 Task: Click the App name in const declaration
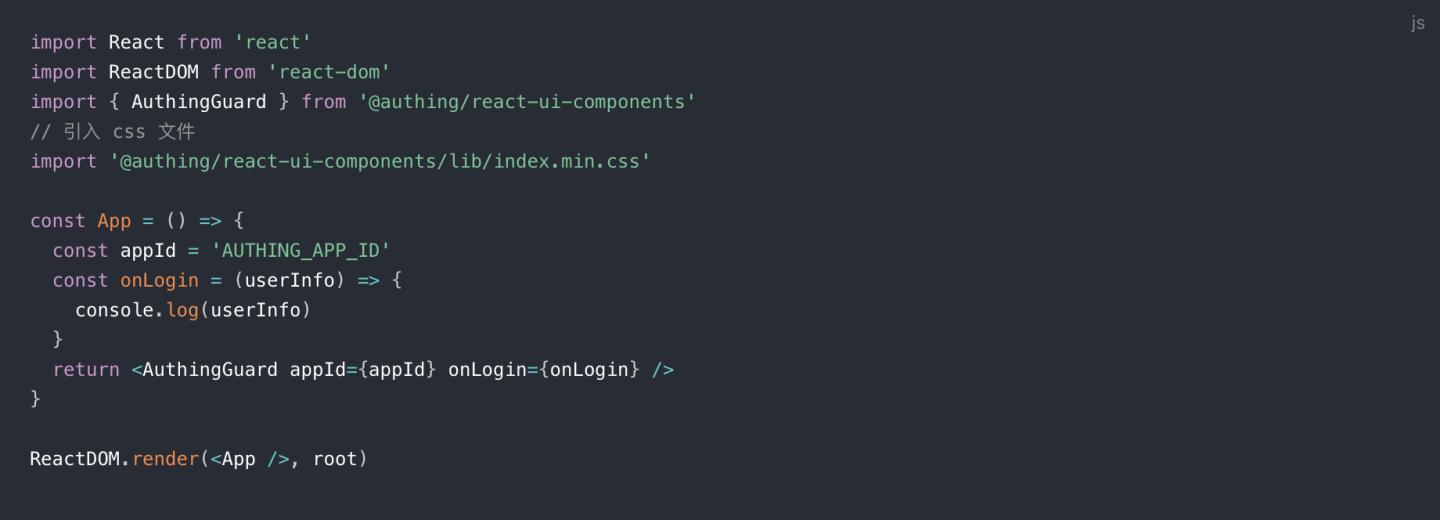coord(114,221)
